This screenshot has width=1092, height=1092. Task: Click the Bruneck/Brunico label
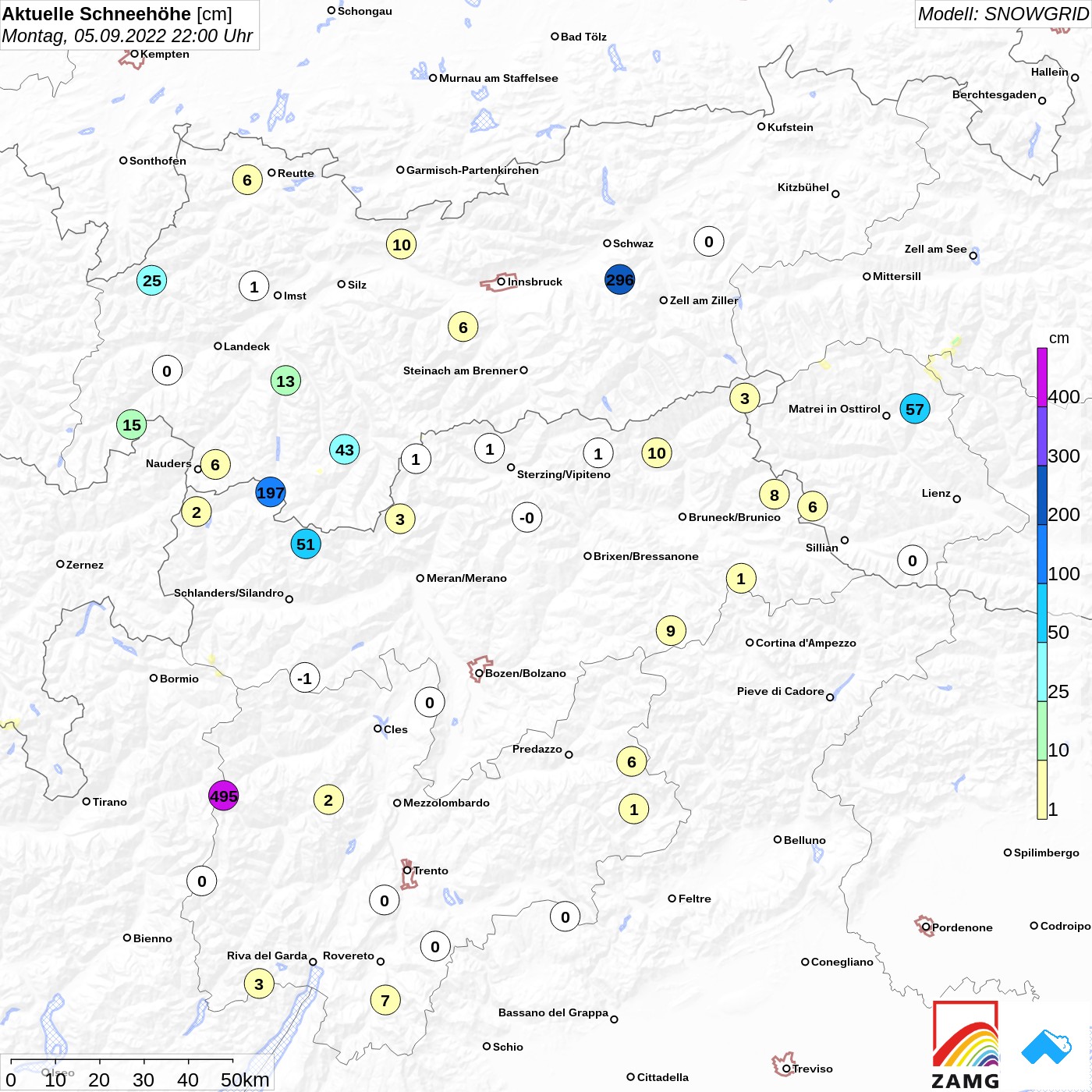735,517
